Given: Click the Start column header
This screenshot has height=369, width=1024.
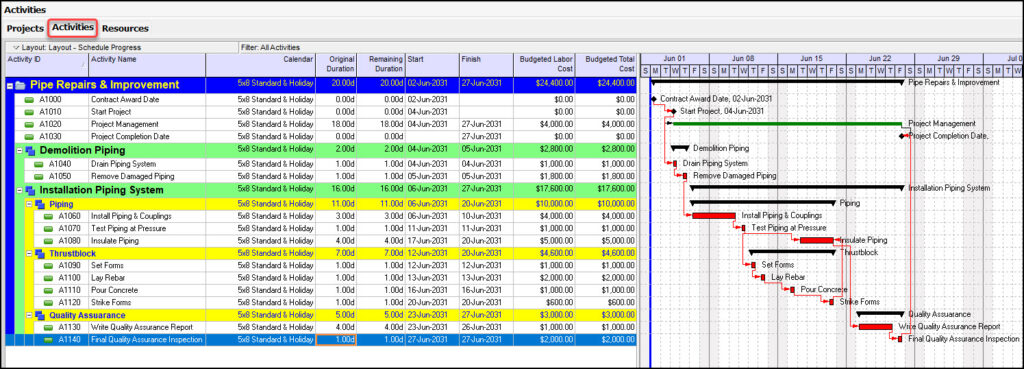Looking at the screenshot, I should point(432,65).
